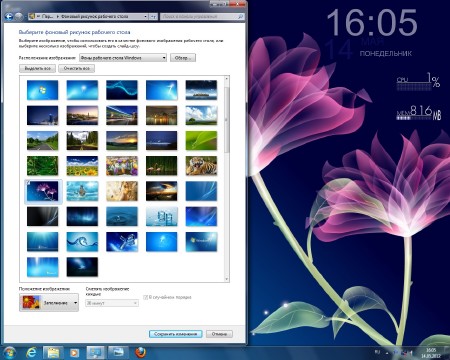Select the ocean wave splash wallpaper
This screenshot has width=450, height=360.
point(82,242)
